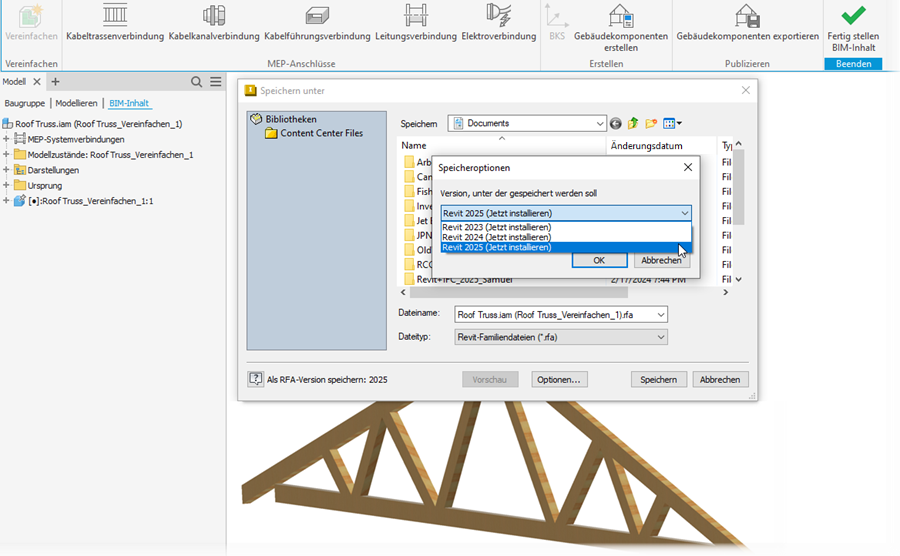Click the horizontal scroll left arrow

[403, 293]
